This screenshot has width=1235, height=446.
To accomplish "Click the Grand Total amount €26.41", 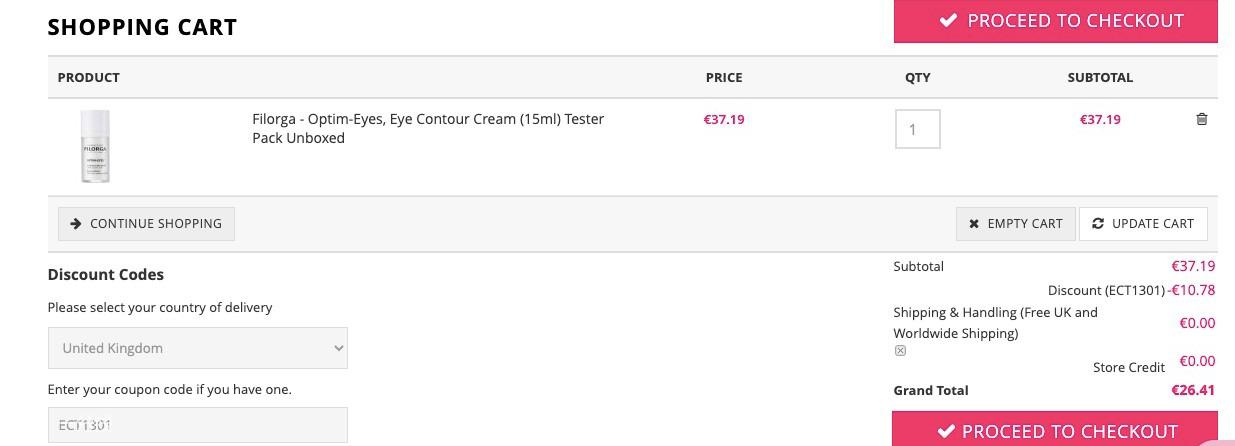I will (x=1193, y=390).
